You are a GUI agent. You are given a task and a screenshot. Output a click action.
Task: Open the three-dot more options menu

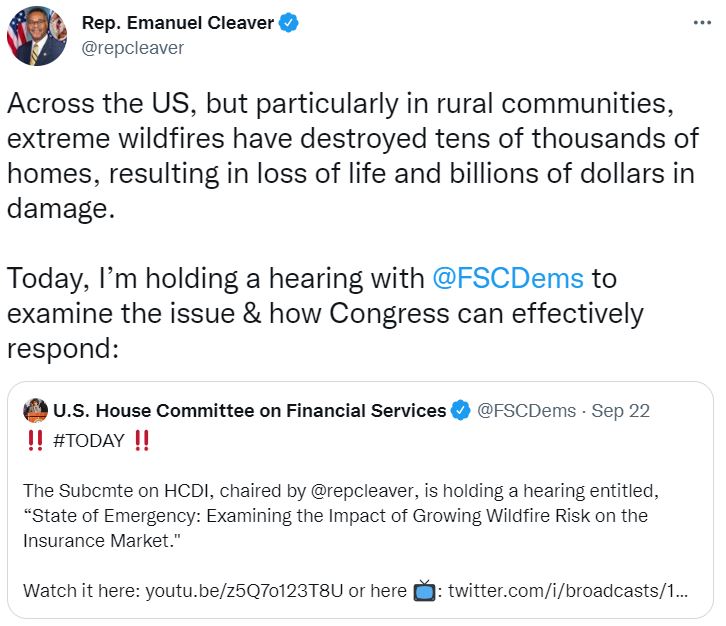[x=702, y=22]
